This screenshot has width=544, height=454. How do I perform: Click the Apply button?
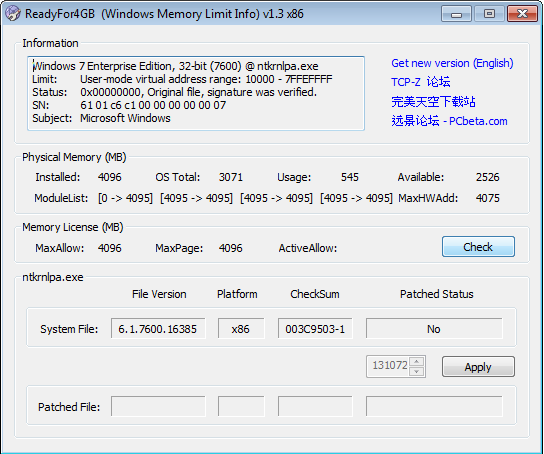(478, 367)
